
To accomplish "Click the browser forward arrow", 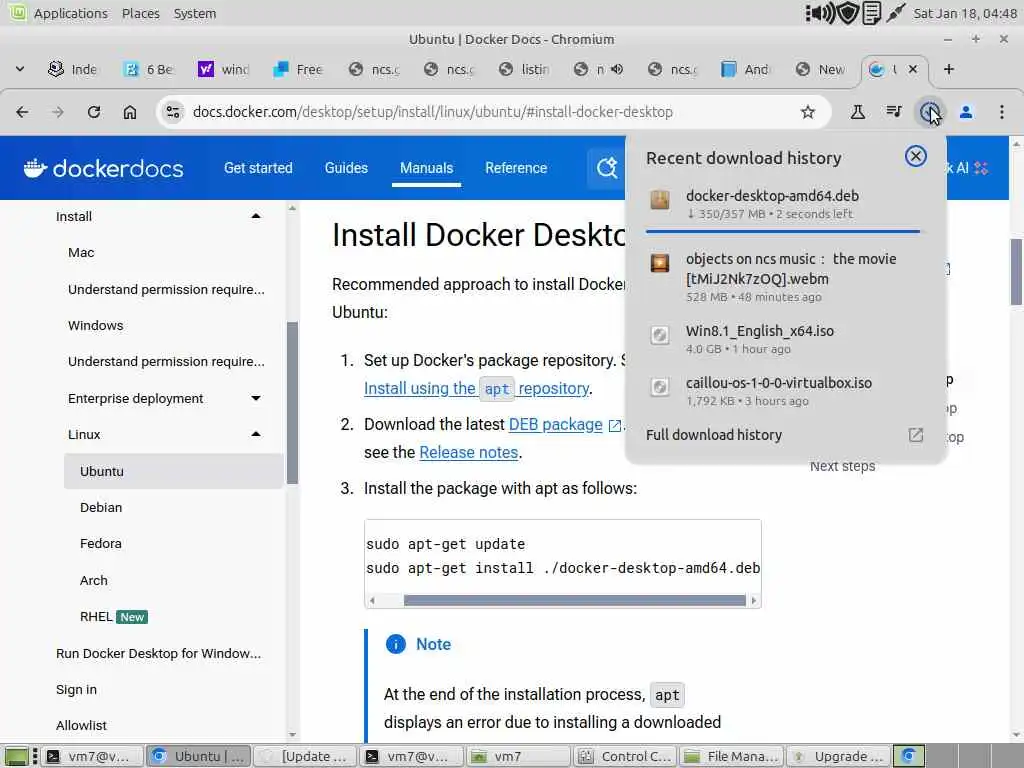I will coord(57,112).
